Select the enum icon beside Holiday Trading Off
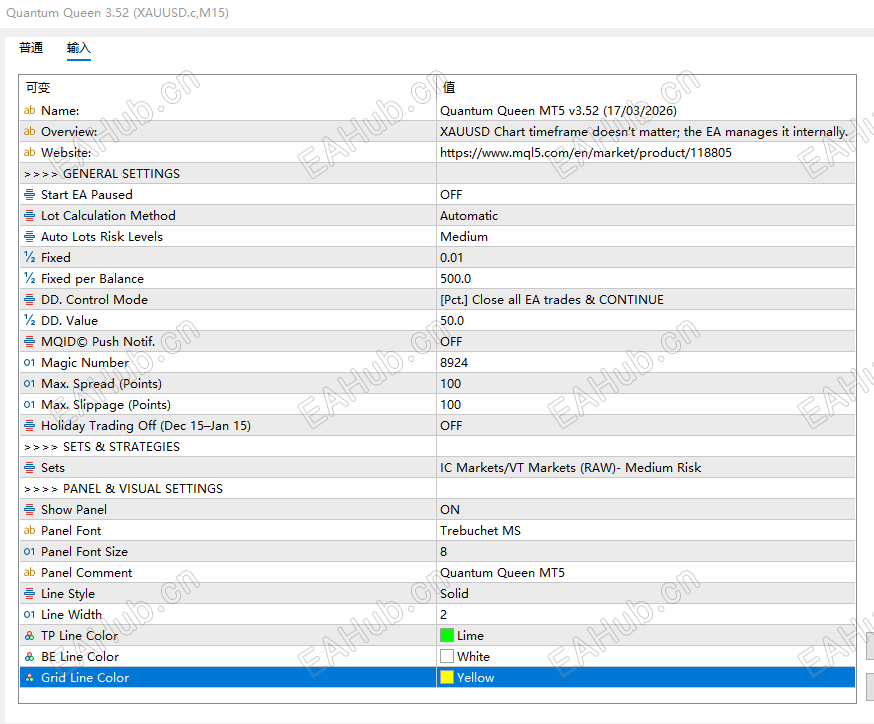Screen dimensions: 874x724 click(30, 426)
